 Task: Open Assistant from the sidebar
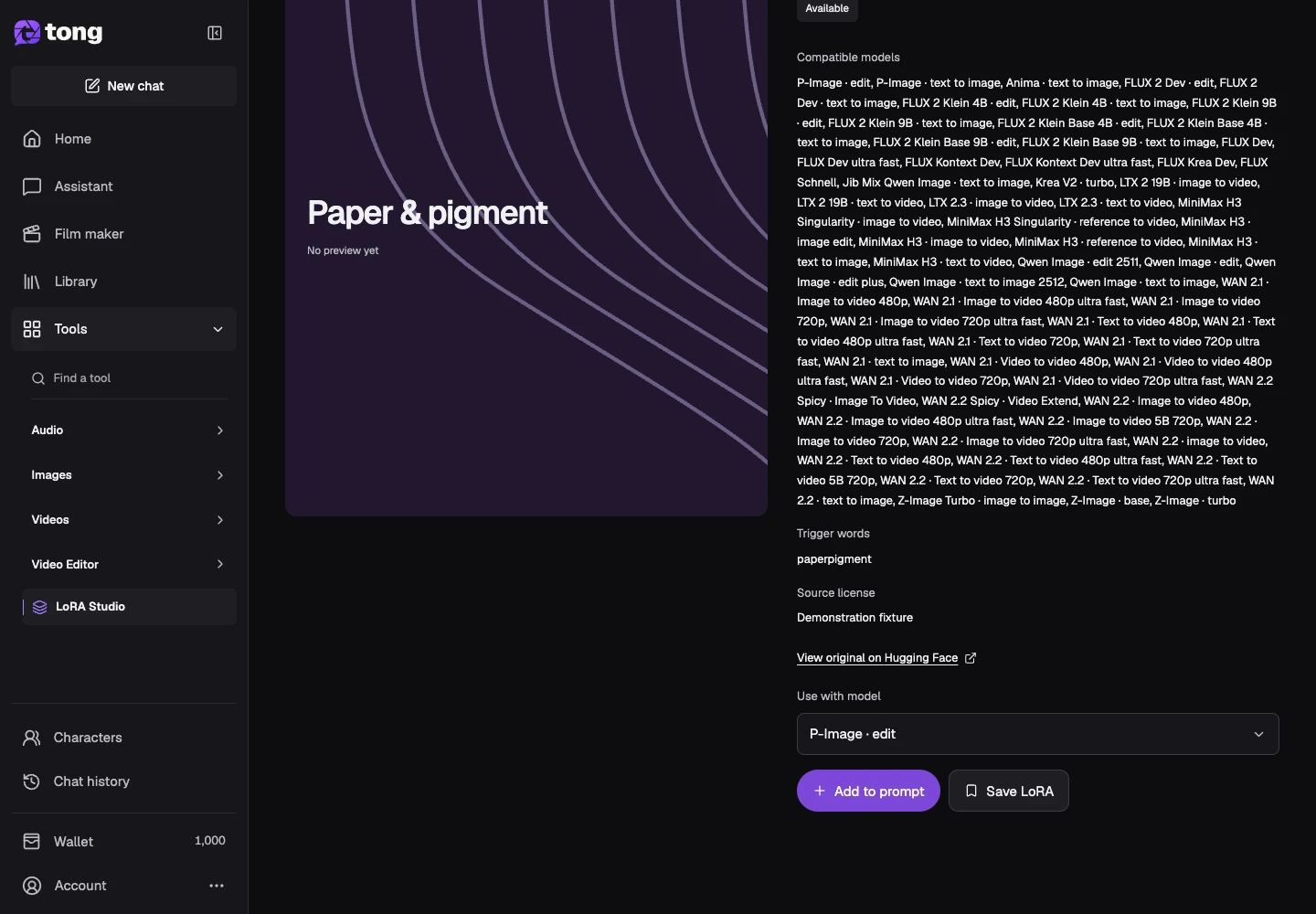124,186
